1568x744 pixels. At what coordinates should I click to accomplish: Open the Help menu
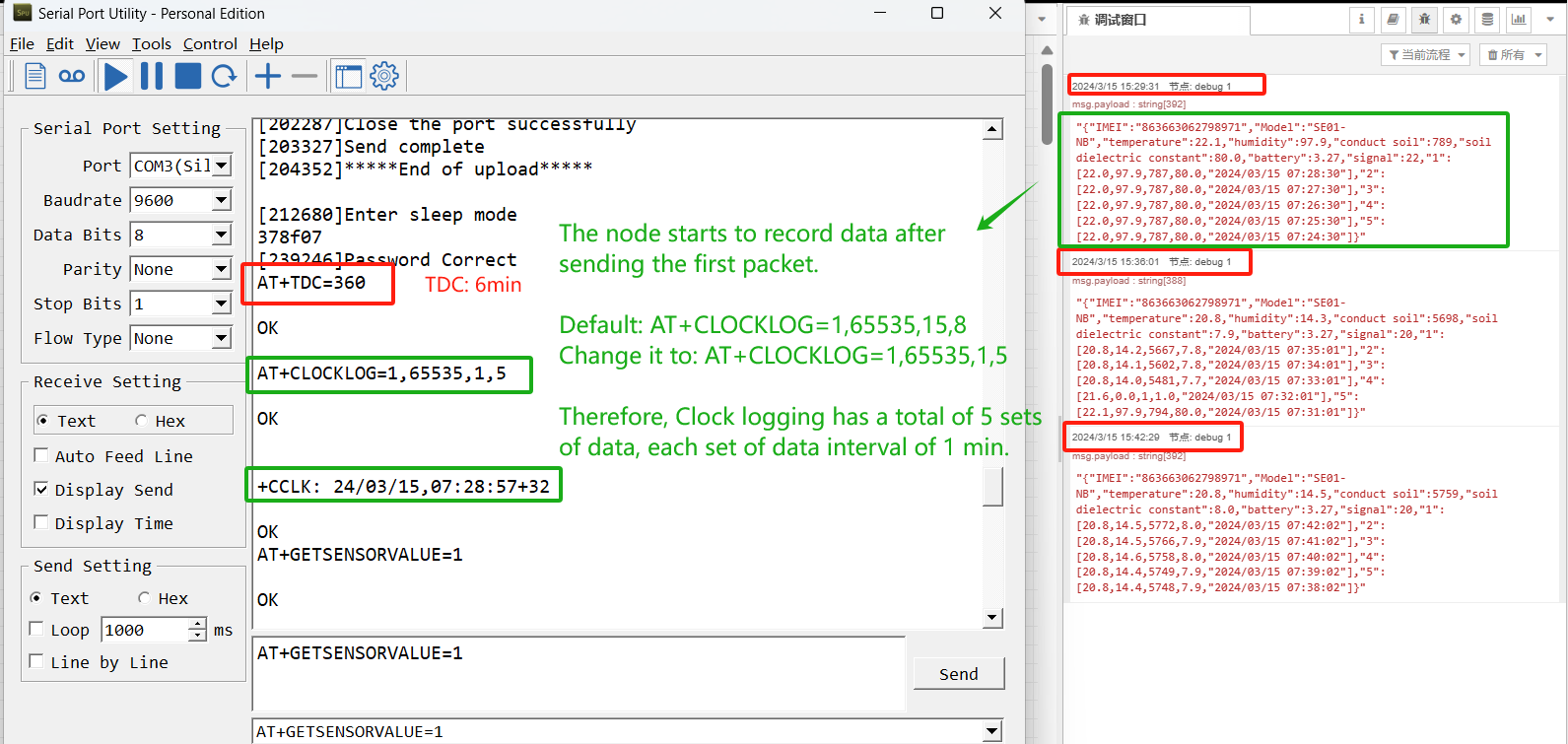click(x=266, y=43)
